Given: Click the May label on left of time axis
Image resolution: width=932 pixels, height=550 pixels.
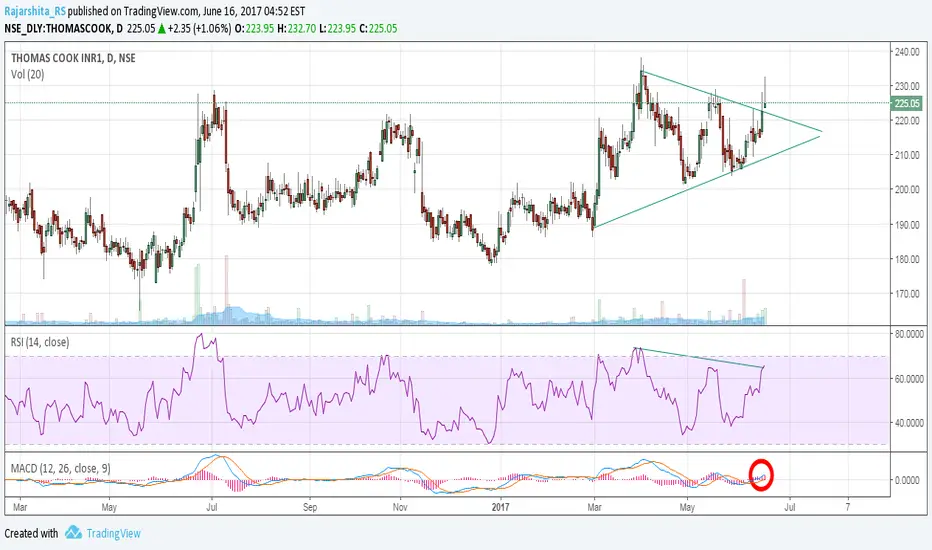Looking at the screenshot, I should tap(109, 507).
